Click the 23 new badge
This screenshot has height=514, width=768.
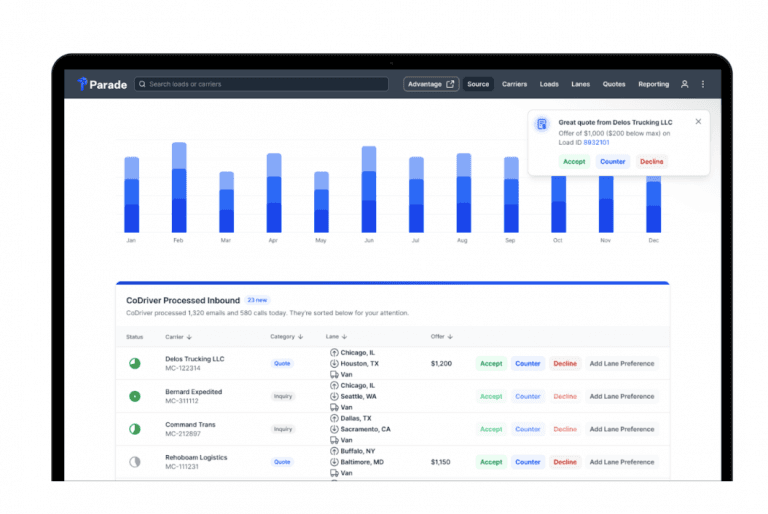coord(257,300)
